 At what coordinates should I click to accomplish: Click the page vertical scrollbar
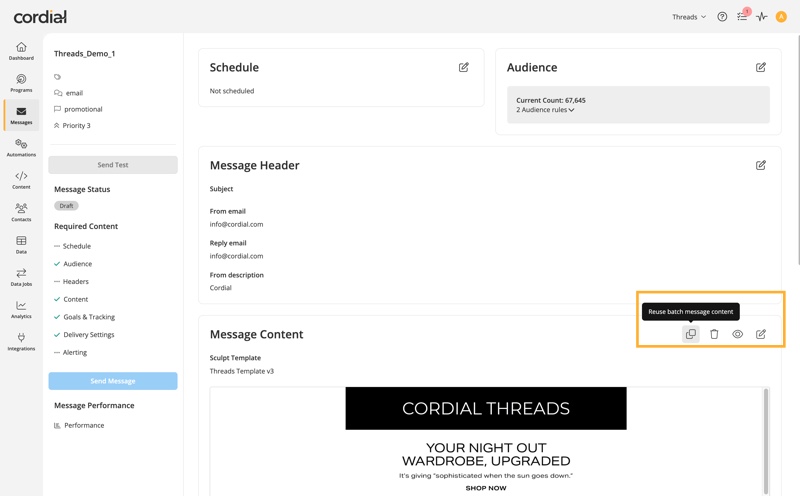click(798, 148)
